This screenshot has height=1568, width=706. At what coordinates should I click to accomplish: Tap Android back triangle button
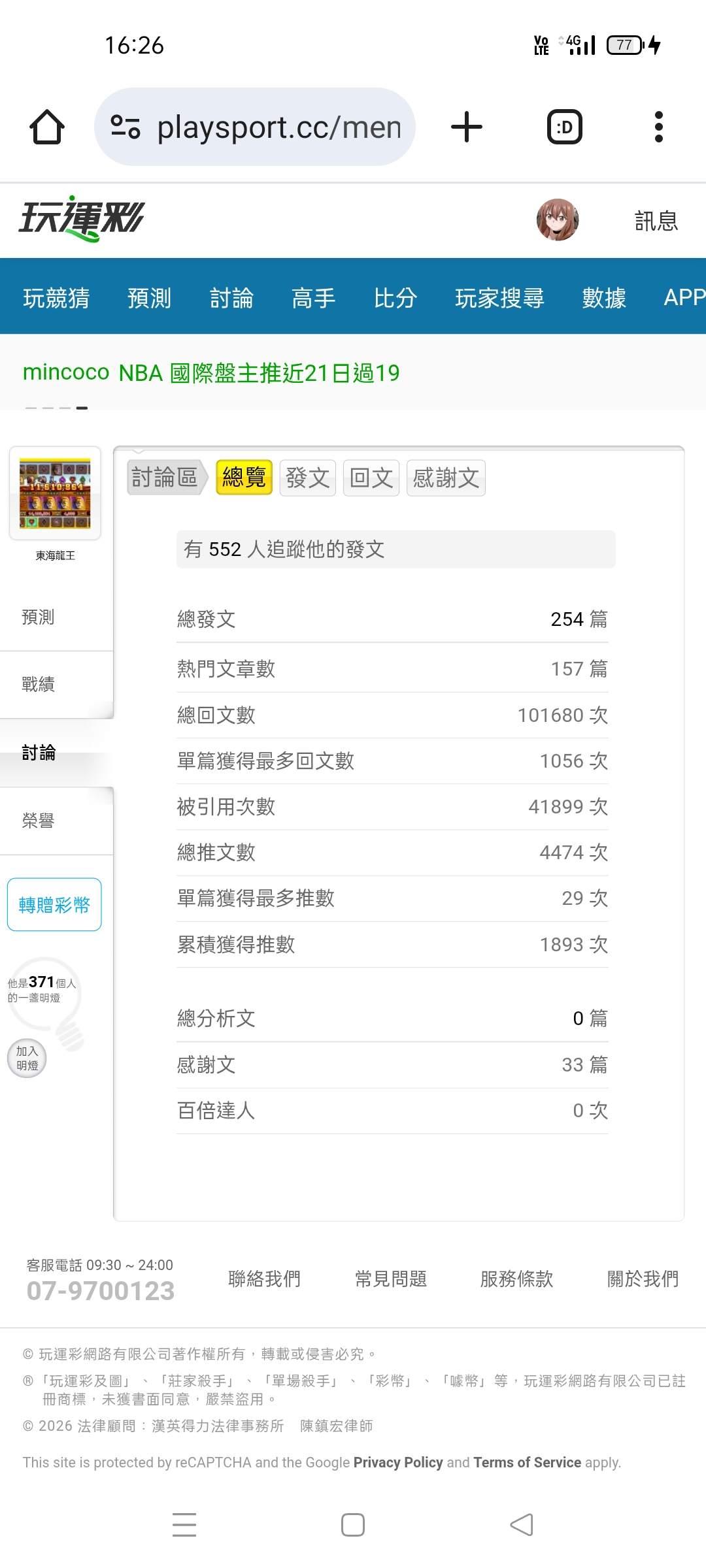pyautogui.click(x=522, y=1524)
